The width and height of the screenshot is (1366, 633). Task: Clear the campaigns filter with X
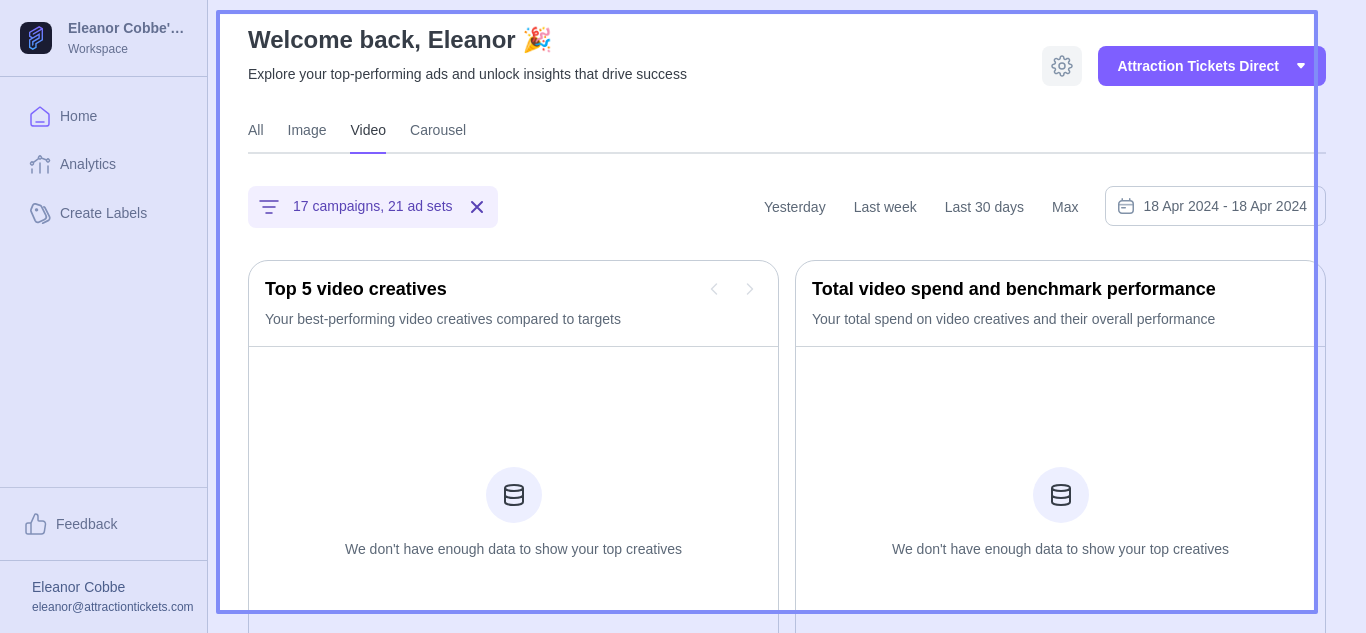[477, 207]
